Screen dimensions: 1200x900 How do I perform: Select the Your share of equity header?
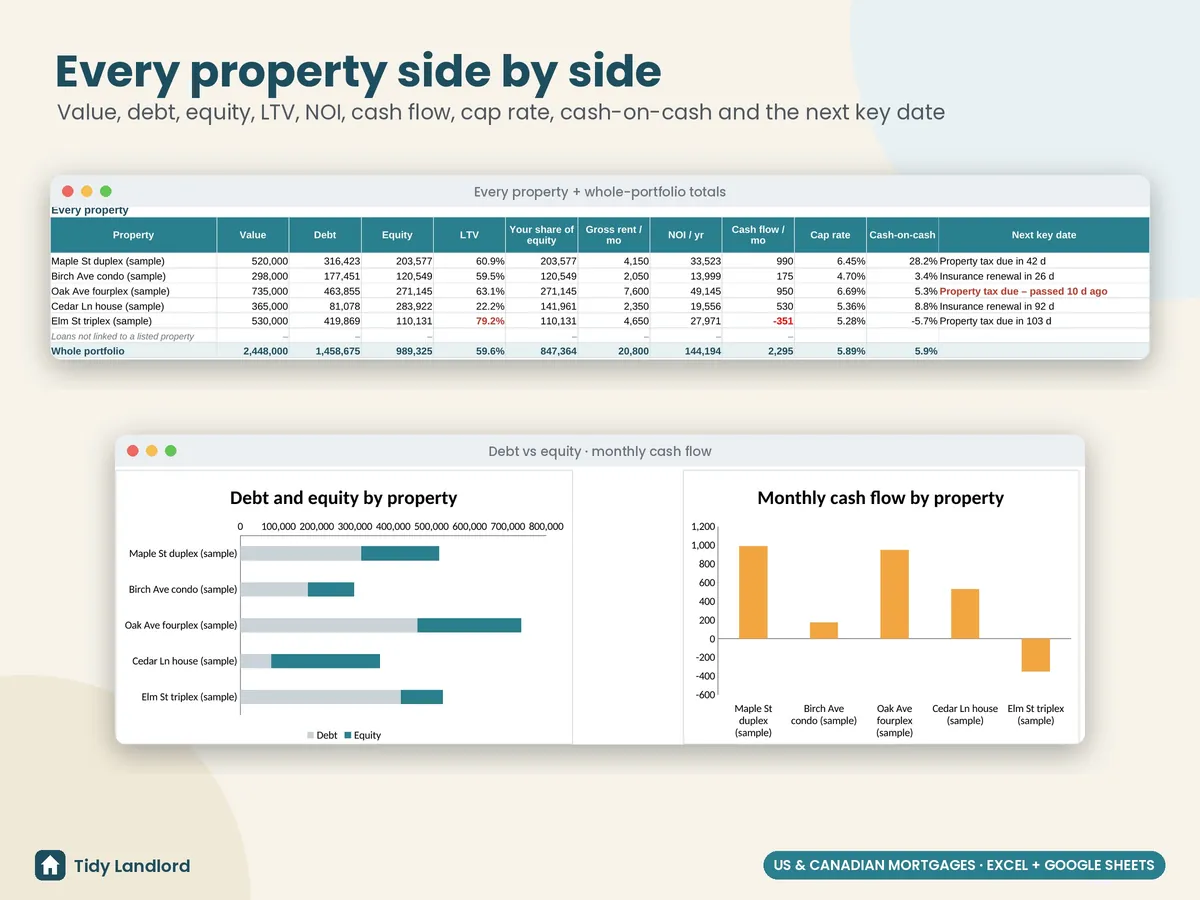point(542,235)
